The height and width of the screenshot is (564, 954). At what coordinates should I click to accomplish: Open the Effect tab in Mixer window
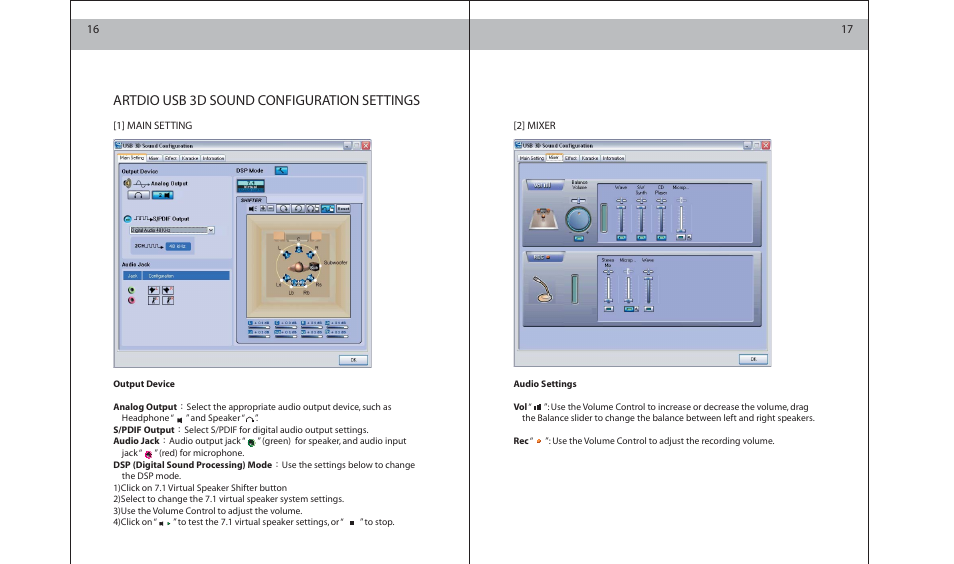(x=571, y=158)
